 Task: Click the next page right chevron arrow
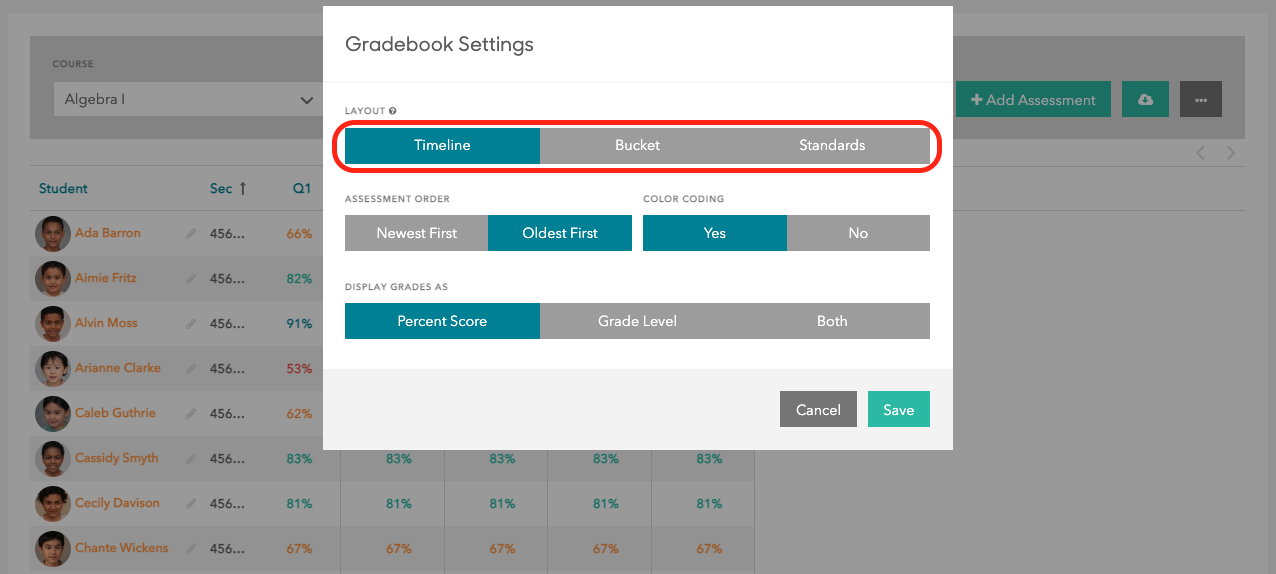tap(1231, 153)
